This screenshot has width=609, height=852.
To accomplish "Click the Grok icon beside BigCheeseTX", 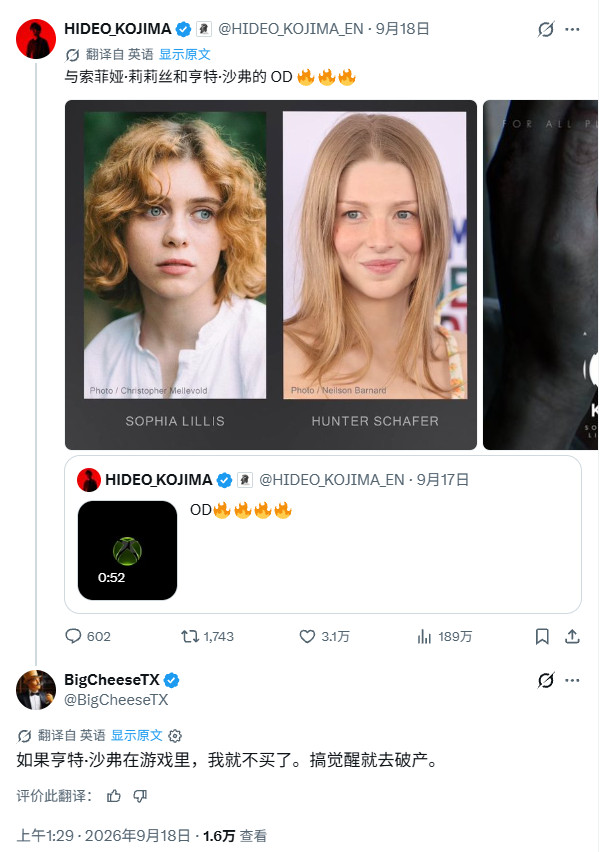I will 545,680.
